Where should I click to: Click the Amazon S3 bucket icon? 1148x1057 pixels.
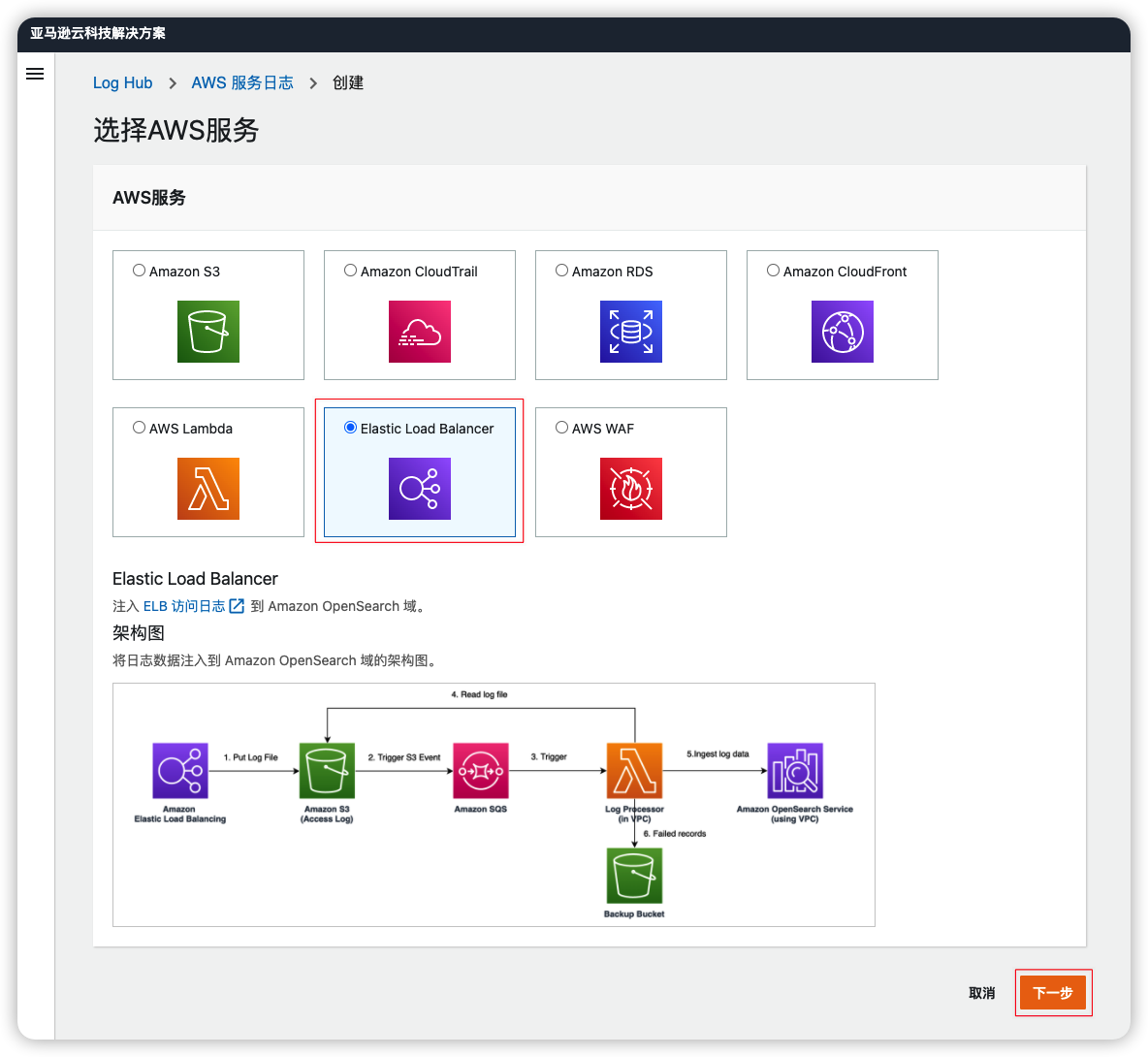[207, 332]
